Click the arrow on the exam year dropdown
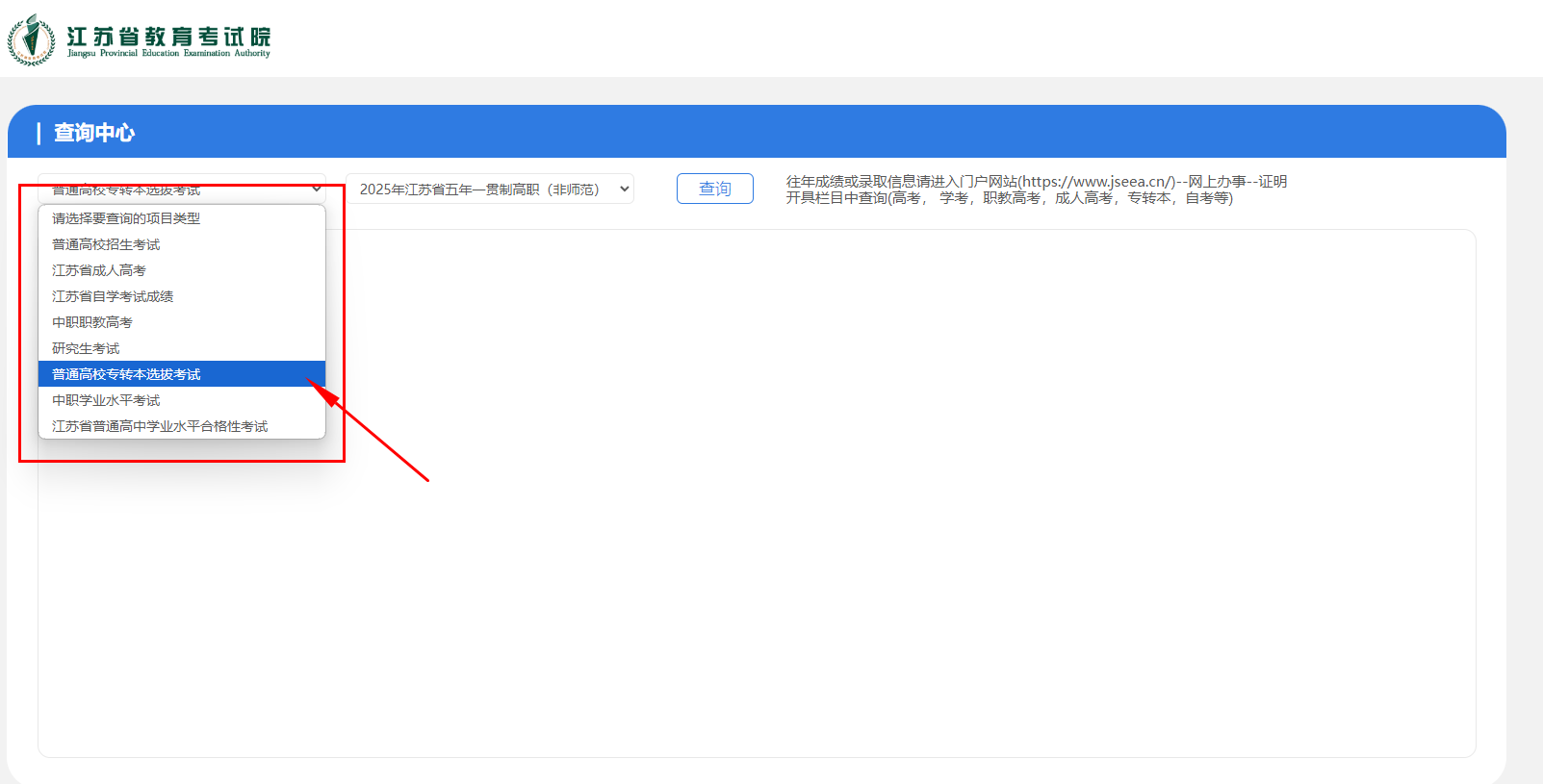 624,190
